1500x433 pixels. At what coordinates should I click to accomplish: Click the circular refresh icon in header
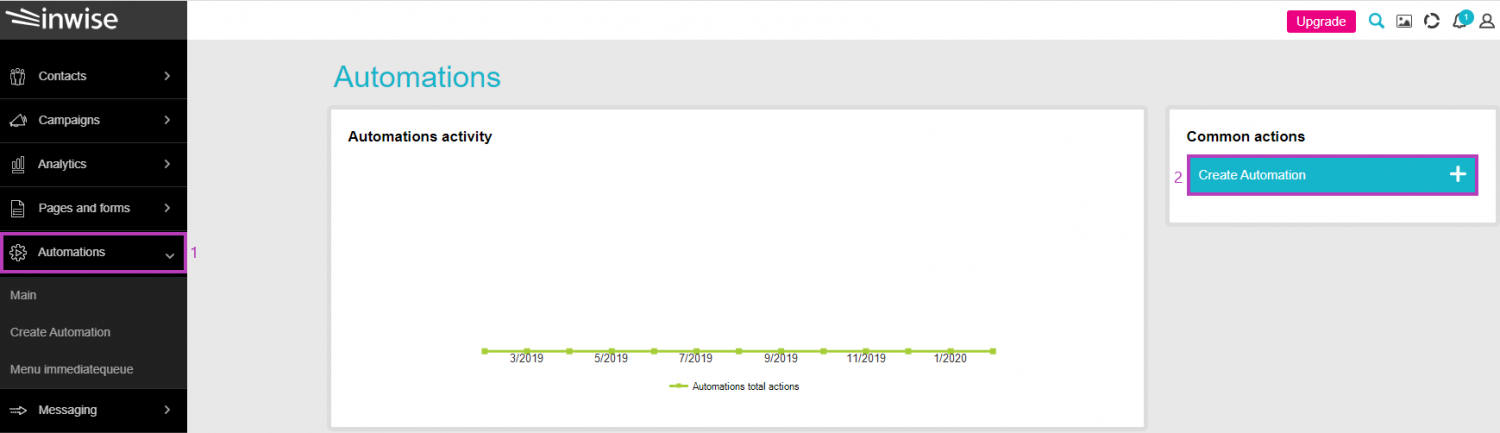pos(1432,21)
